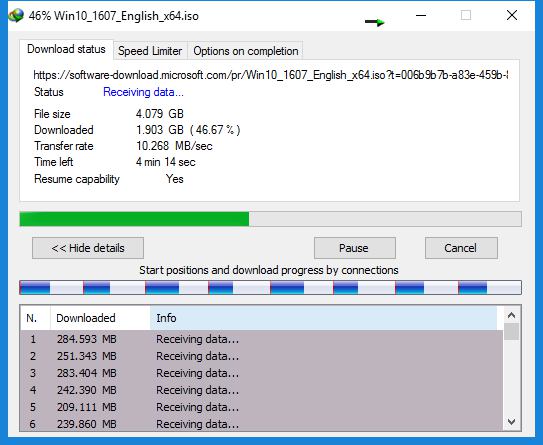Image resolution: width=543 pixels, height=445 pixels.
Task: Click the N. column header
Action: click(35, 318)
